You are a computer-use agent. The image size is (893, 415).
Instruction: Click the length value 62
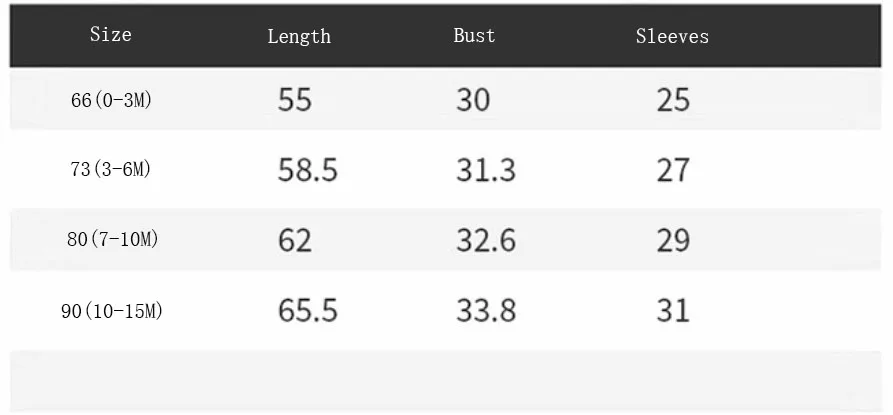tap(295, 240)
